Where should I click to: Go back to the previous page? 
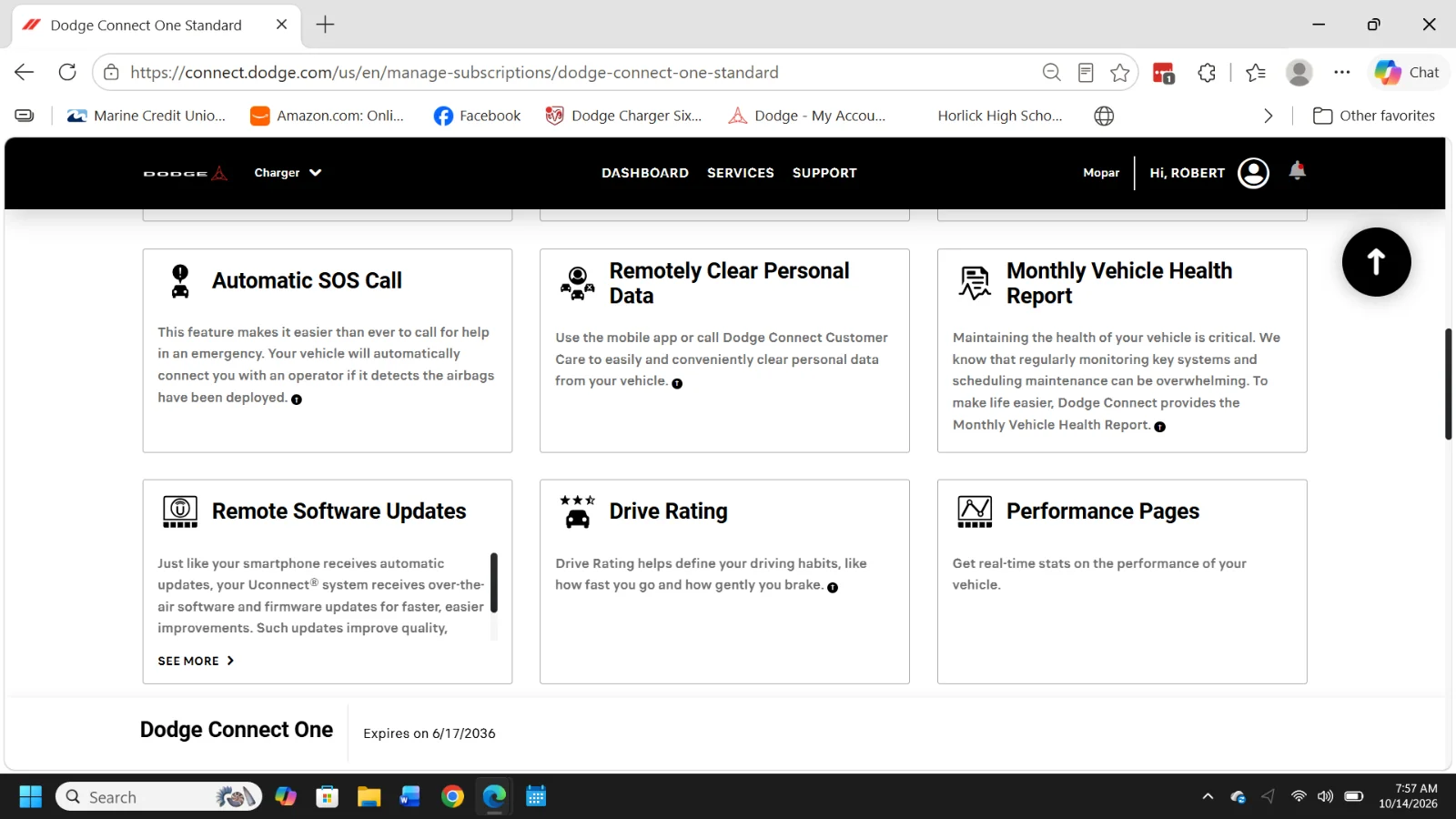click(x=25, y=72)
